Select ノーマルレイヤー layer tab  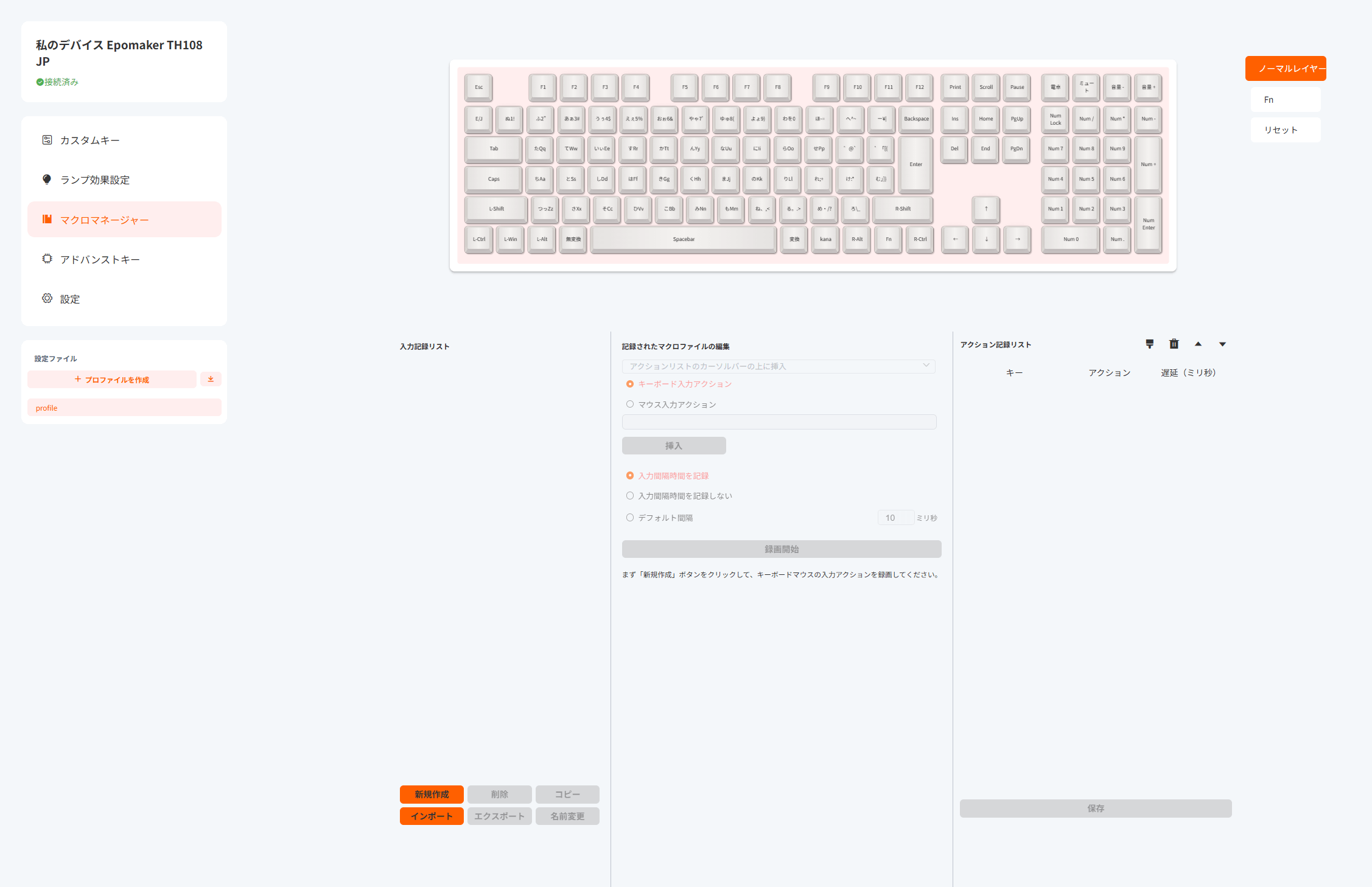(1285, 69)
